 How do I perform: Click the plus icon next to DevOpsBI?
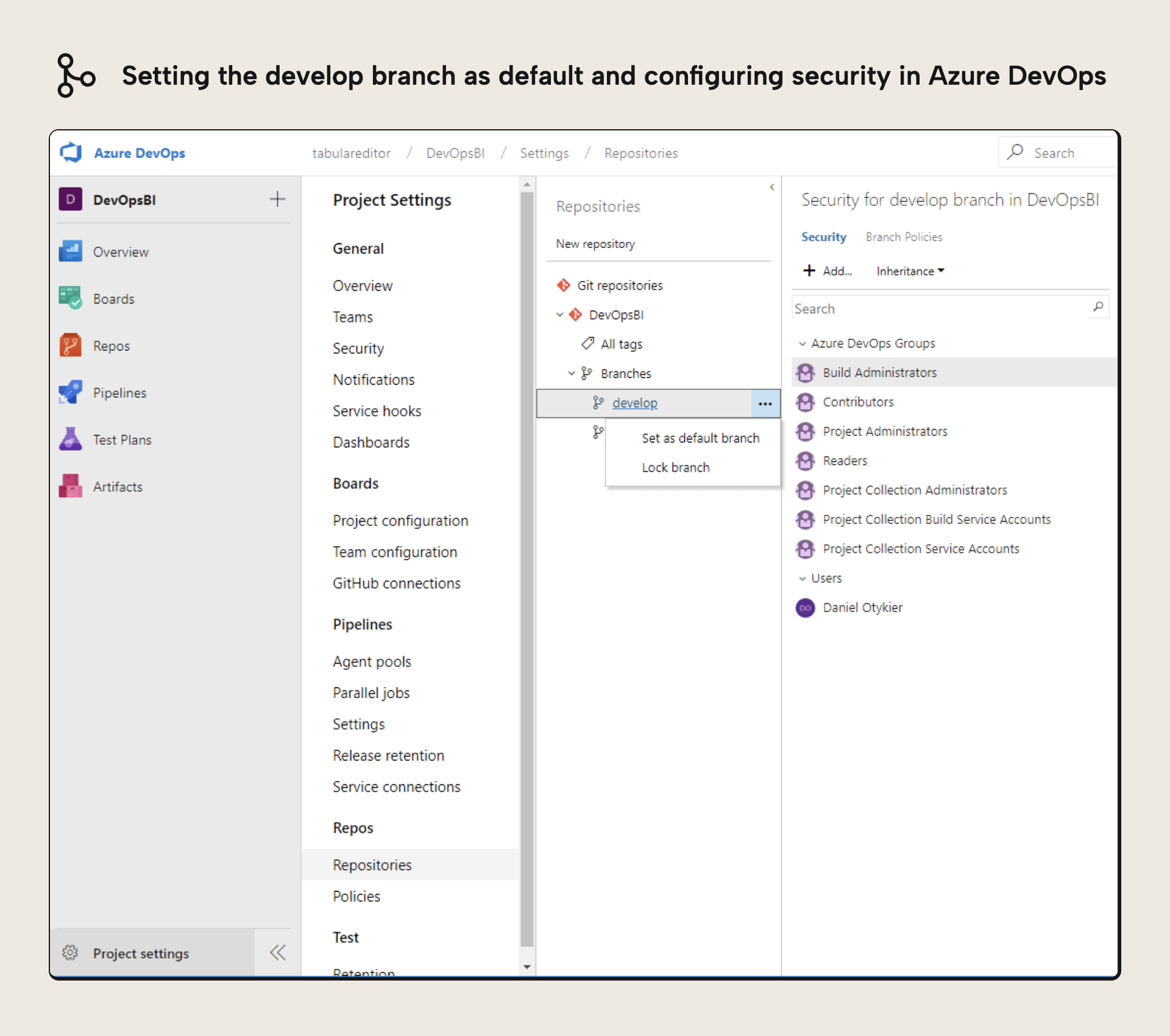[x=277, y=199]
